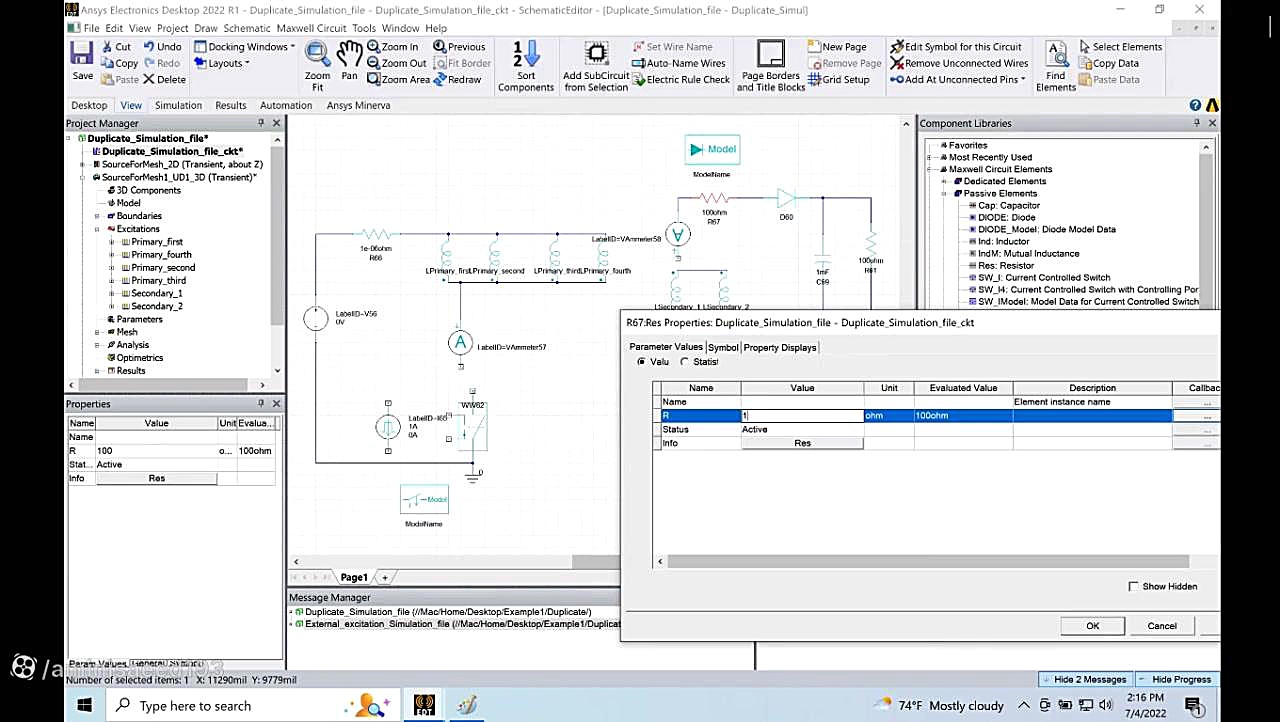This screenshot has width=1280, height=722.
Task: Open Layouts dropdown
Action: (x=221, y=63)
